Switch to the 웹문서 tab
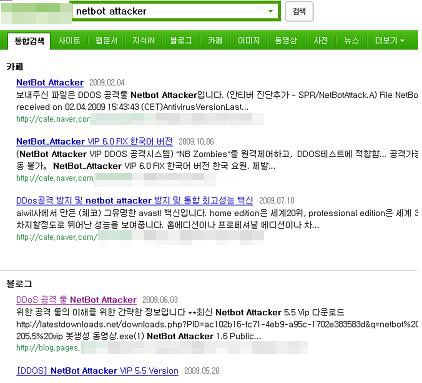Image resolution: width=422 pixels, height=383 pixels. tap(106, 41)
